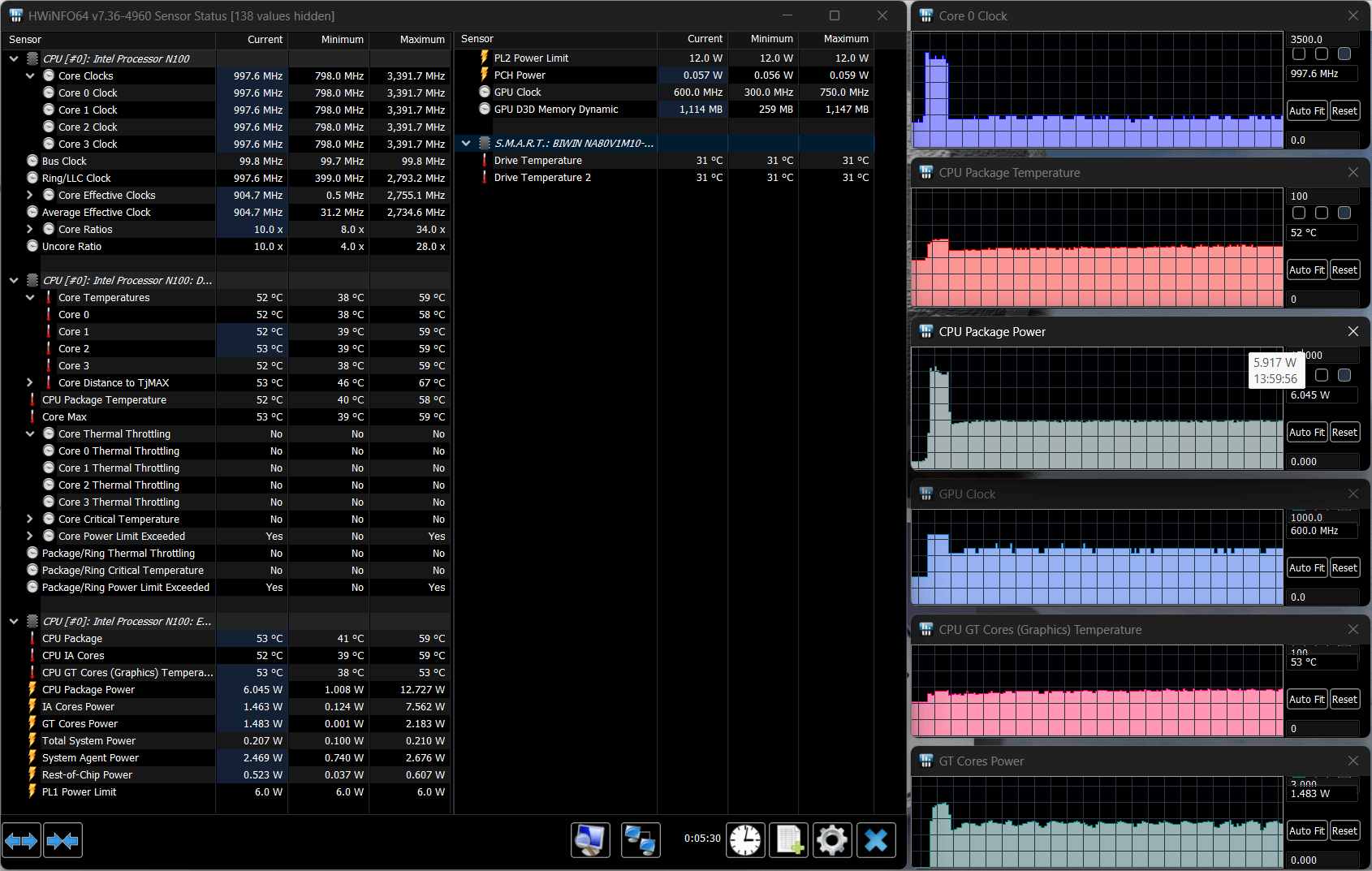
Task: Select the Uncore Ratio sensor row
Action: 227,246
